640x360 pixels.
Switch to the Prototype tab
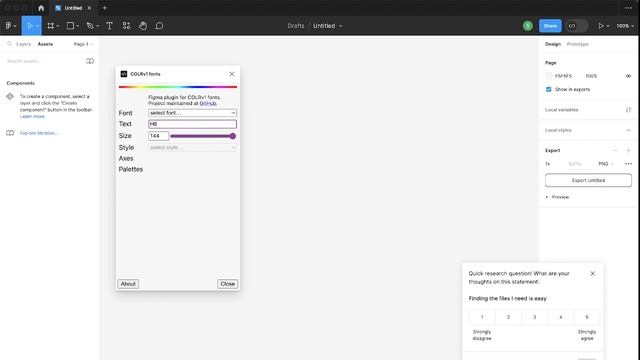click(x=578, y=44)
